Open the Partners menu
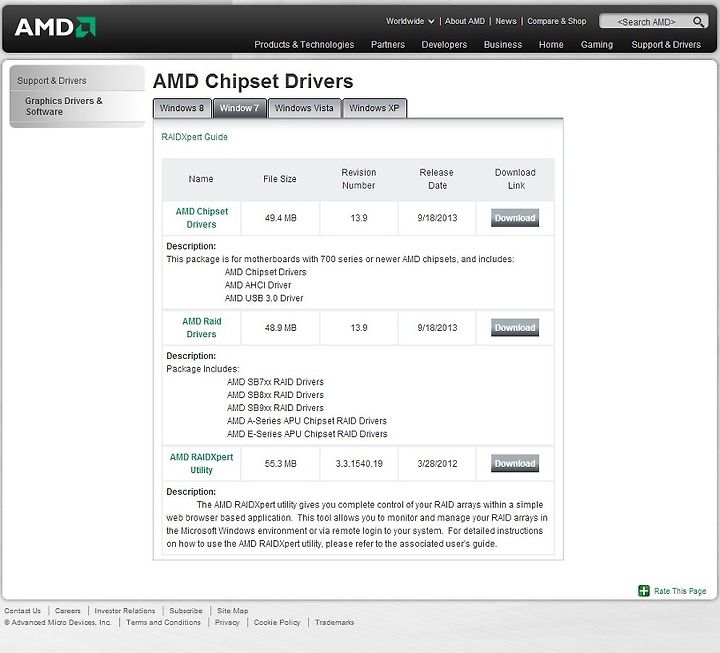The image size is (720, 653). pyautogui.click(x=388, y=45)
